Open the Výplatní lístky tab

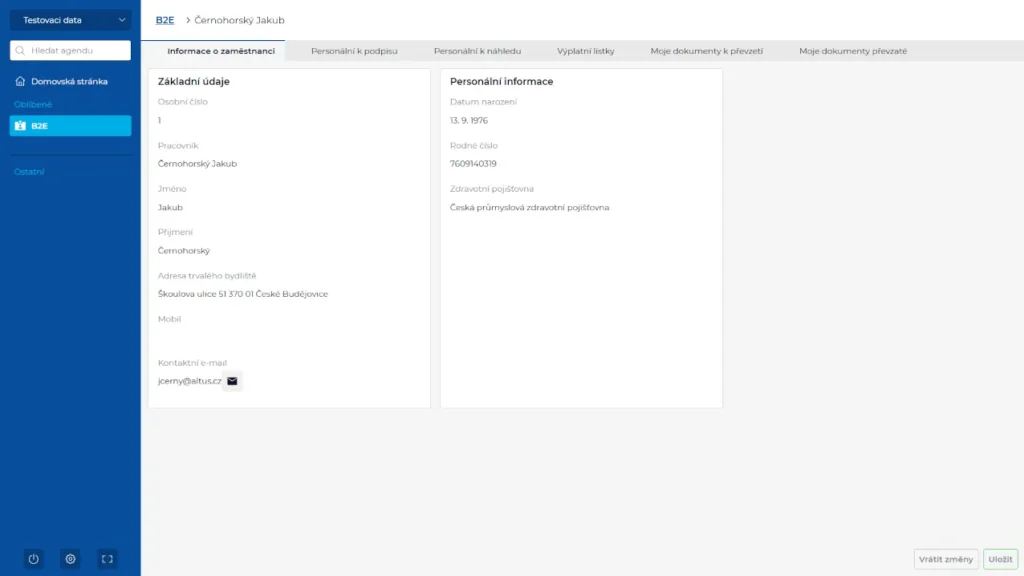(585, 51)
